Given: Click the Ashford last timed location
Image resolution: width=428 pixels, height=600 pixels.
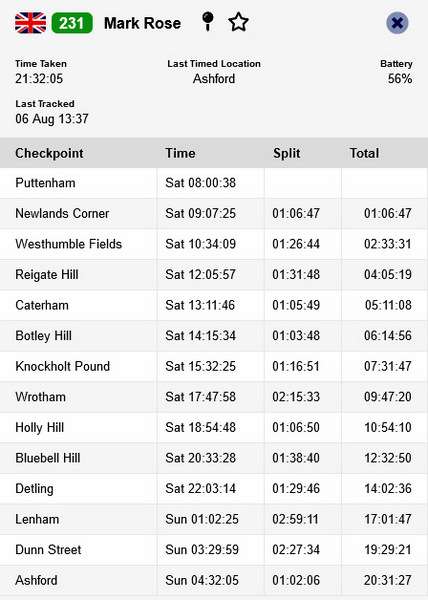Looking at the screenshot, I should [214, 79].
